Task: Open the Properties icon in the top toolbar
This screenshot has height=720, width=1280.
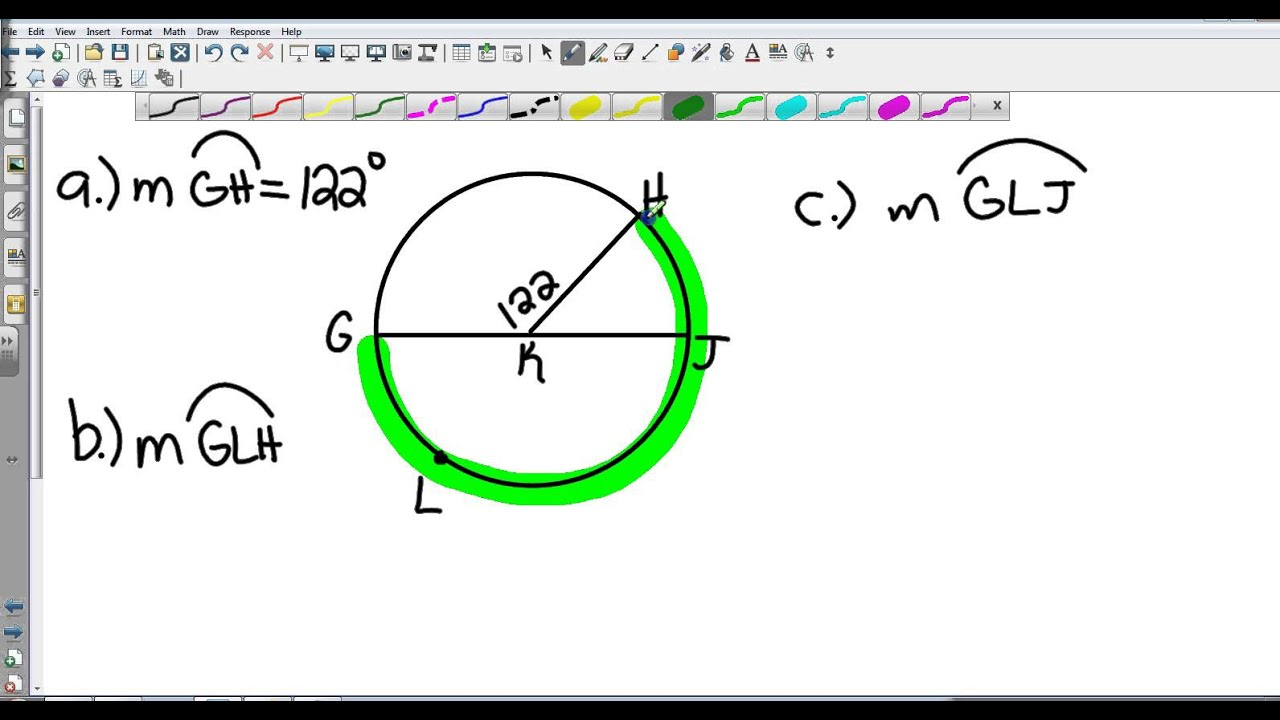Action: 778,53
